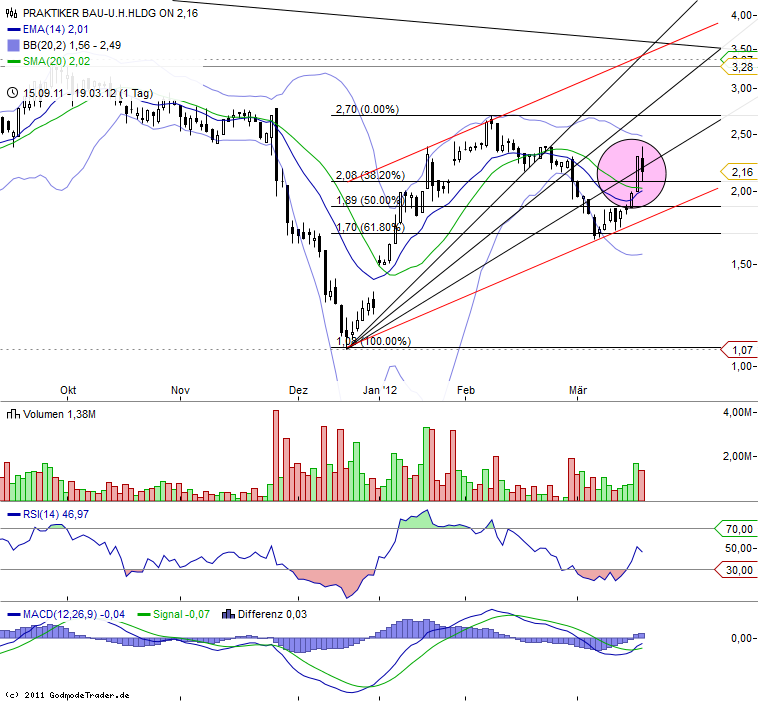Click the 2,00M volume axis label
The width and height of the screenshot is (758, 701).
pos(738,456)
